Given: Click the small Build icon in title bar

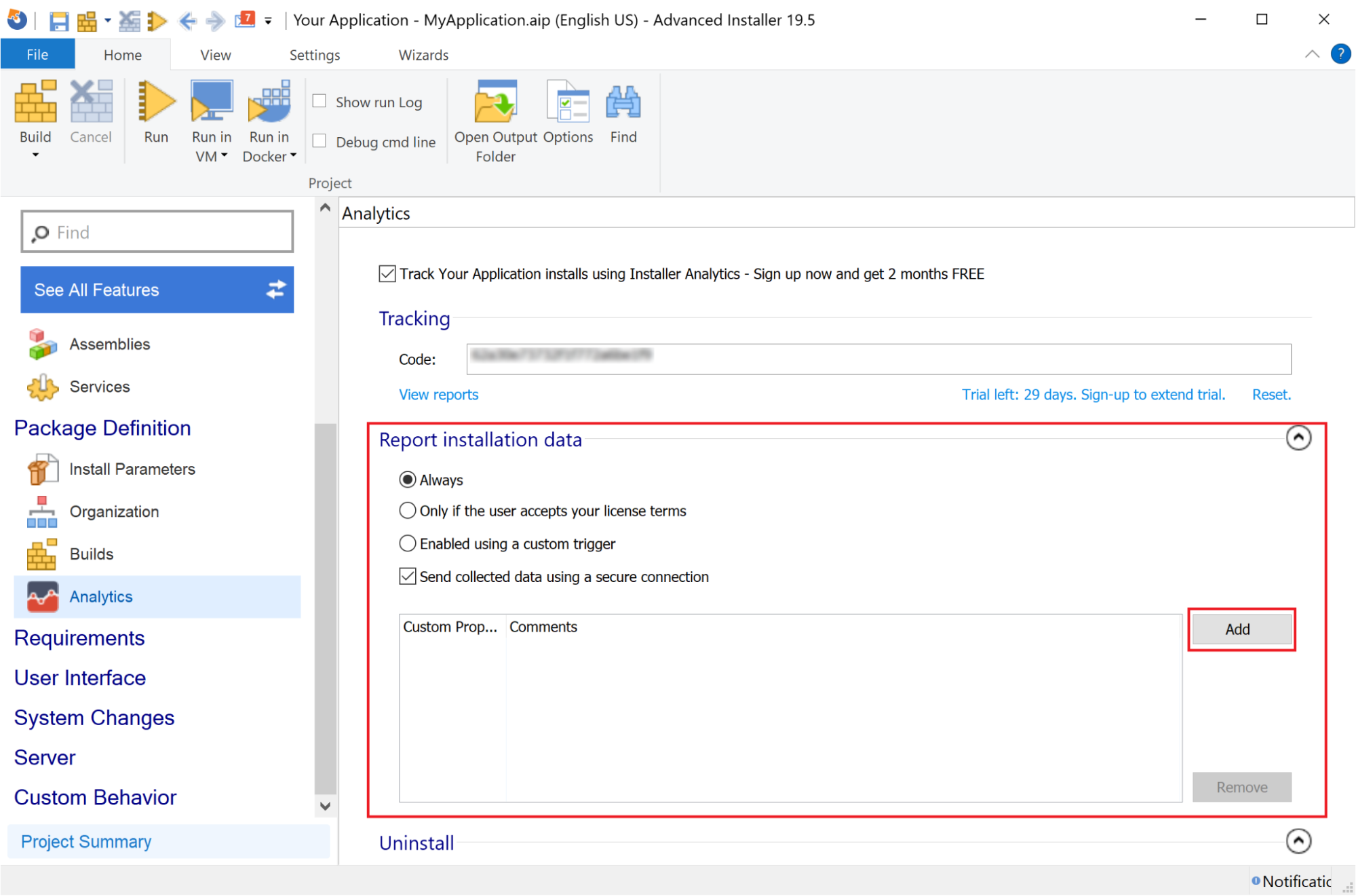Looking at the screenshot, I should [86, 20].
